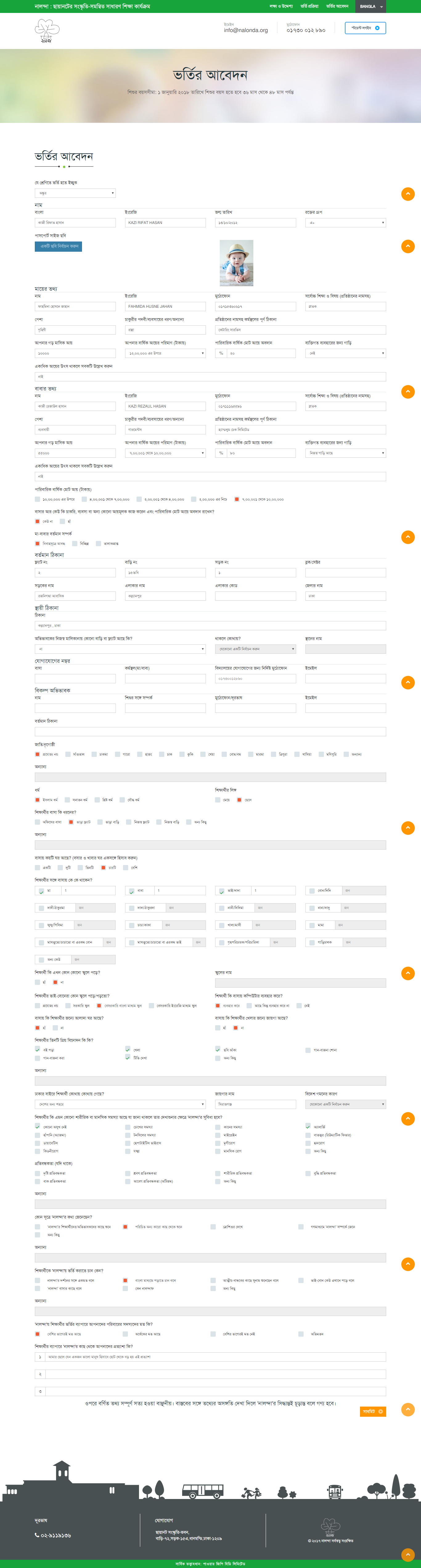Click the phone icon next to ০২-৯১১৯১৩৬

pos(37,1534)
